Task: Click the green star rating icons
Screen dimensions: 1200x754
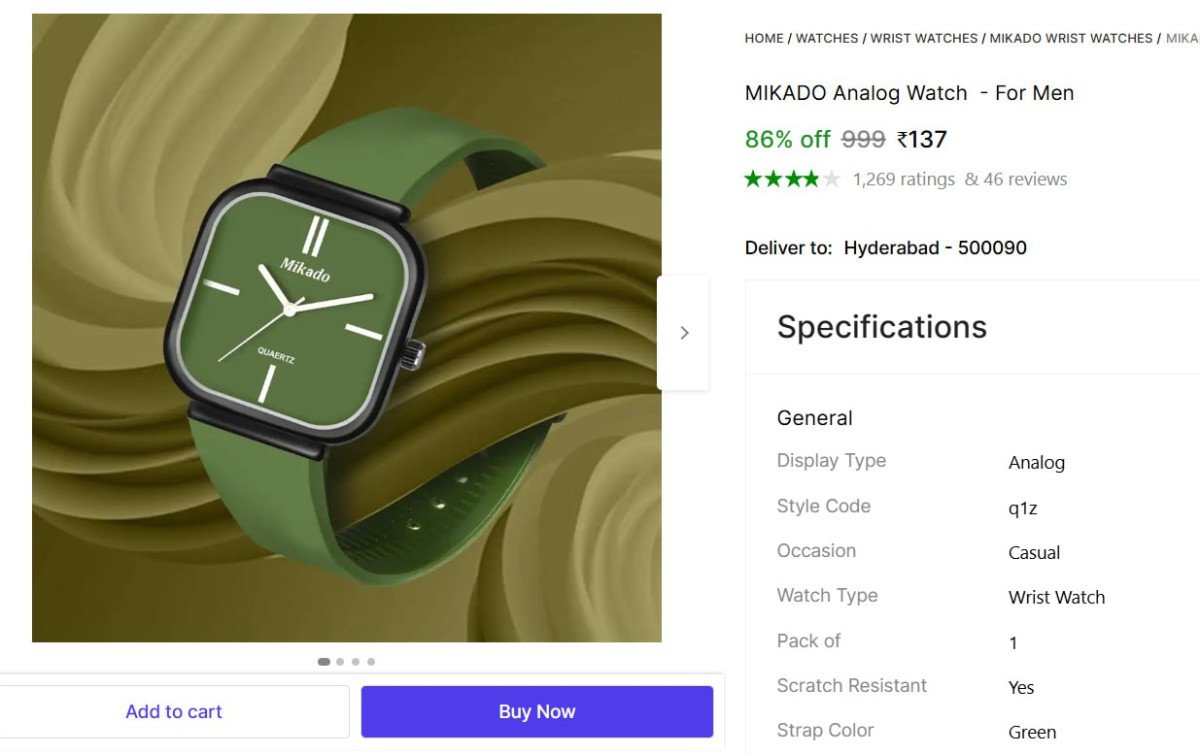Action: click(792, 180)
